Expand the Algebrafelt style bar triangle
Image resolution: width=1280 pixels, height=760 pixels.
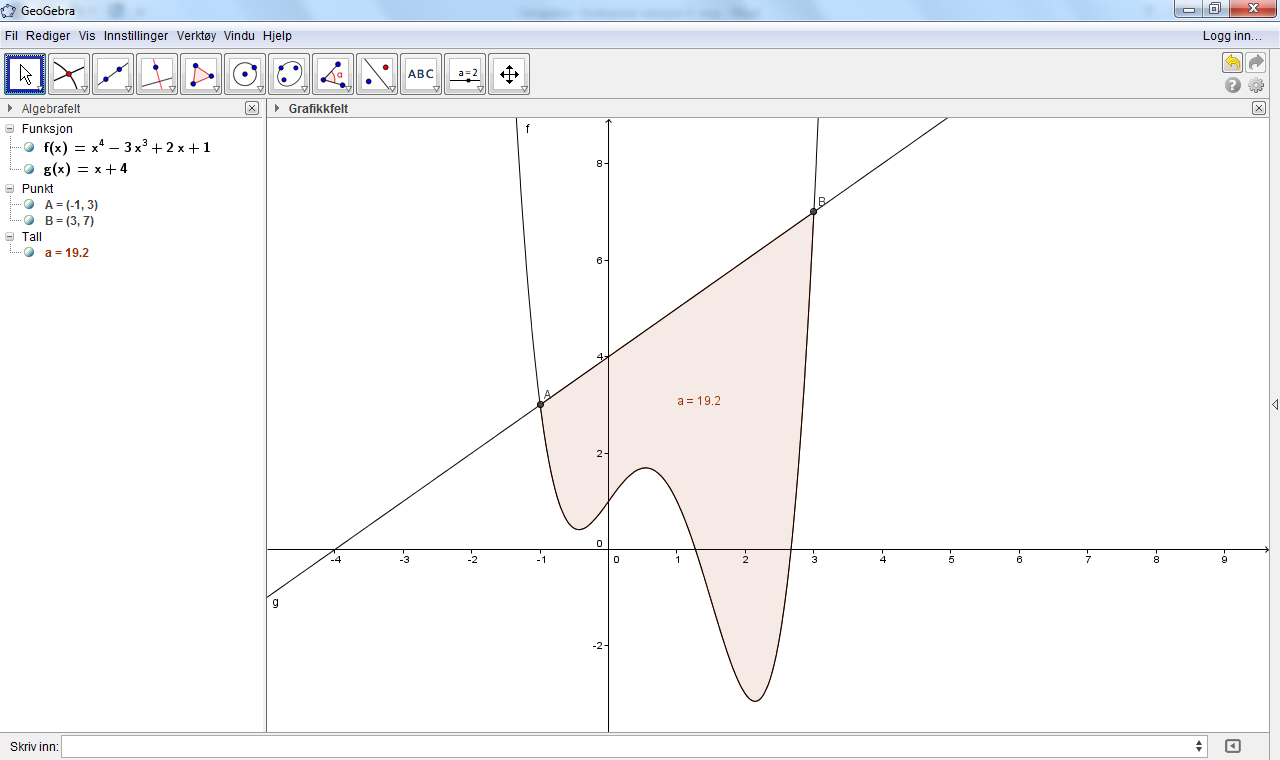click(10, 108)
